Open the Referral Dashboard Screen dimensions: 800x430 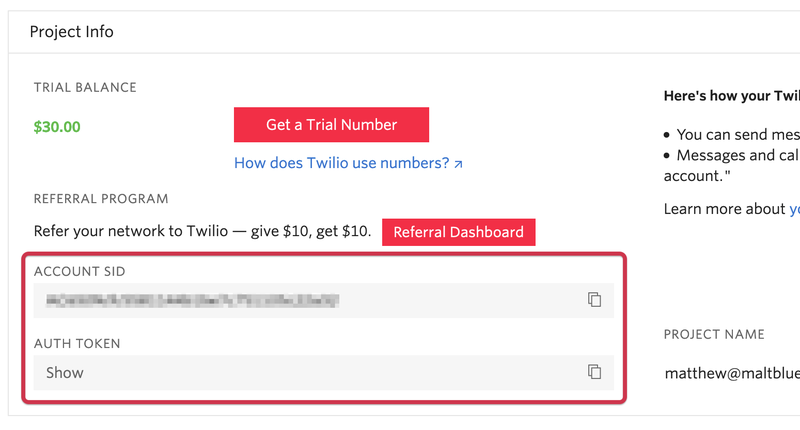tap(458, 232)
